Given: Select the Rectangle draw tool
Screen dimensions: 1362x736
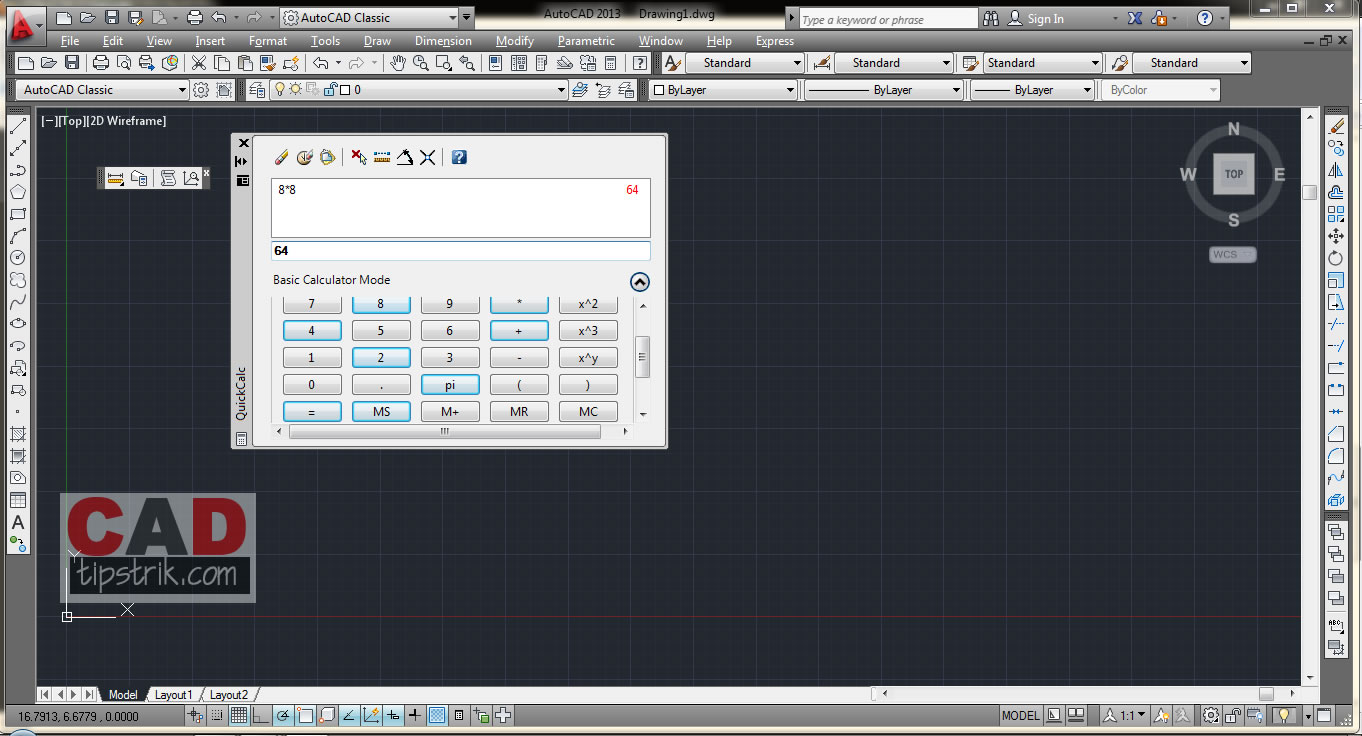Looking at the screenshot, I should pyautogui.click(x=18, y=214).
